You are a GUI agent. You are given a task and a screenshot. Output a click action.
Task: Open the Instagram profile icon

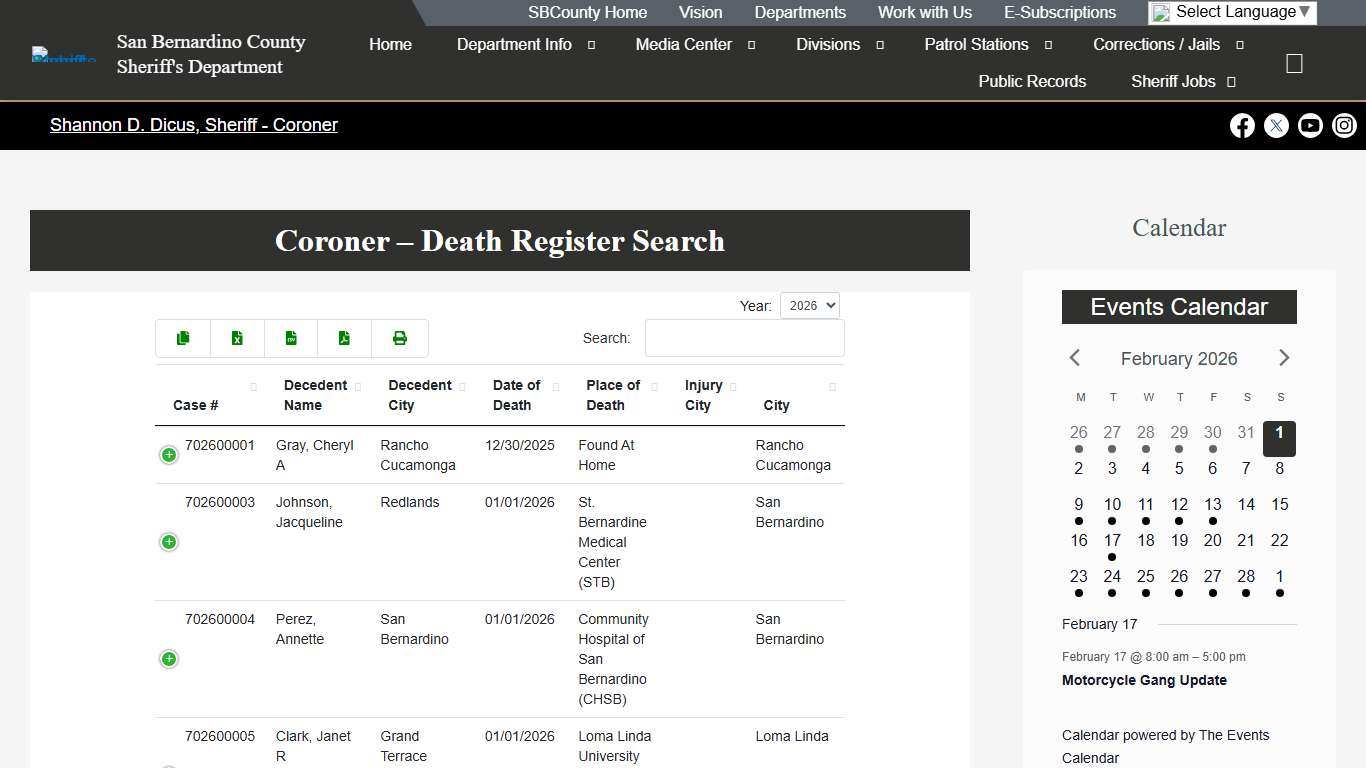click(x=1344, y=125)
